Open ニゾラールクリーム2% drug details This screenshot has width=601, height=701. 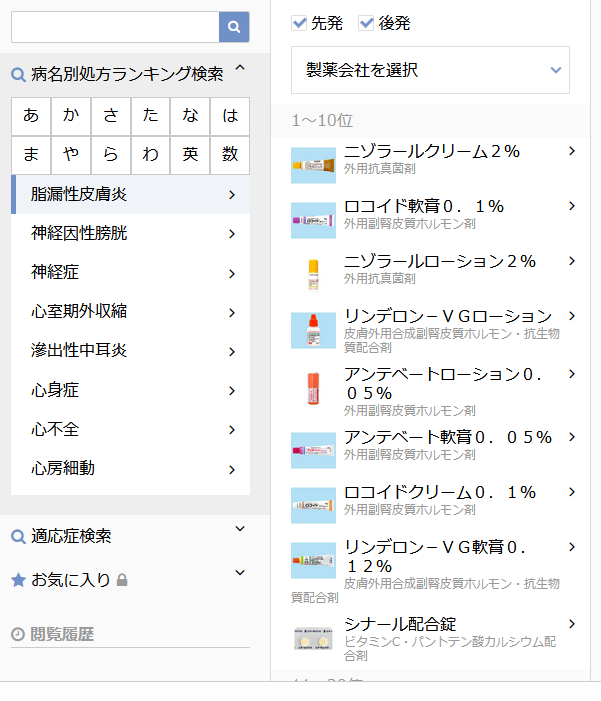[x=432, y=152]
